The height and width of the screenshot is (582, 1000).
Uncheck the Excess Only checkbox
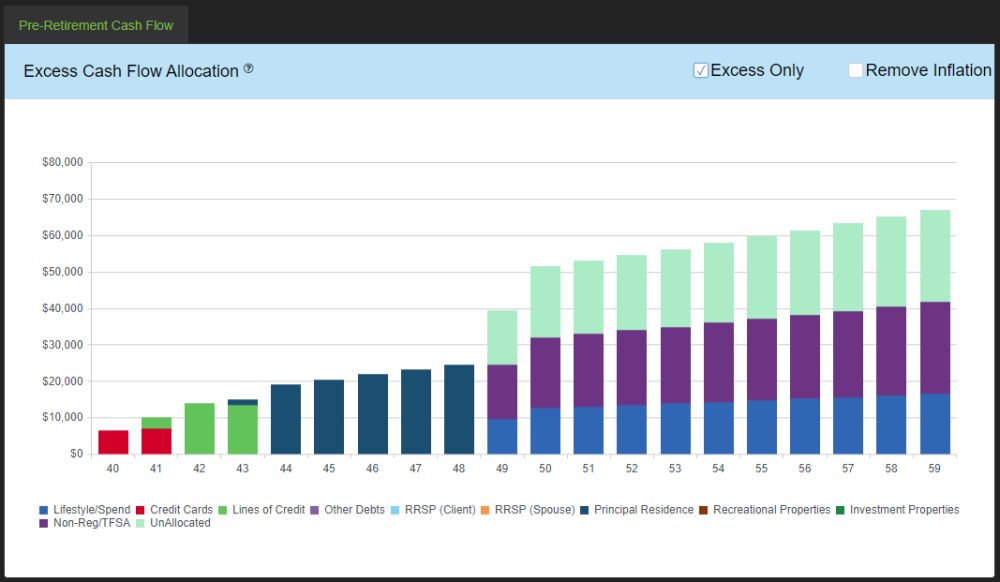pyautogui.click(x=700, y=70)
